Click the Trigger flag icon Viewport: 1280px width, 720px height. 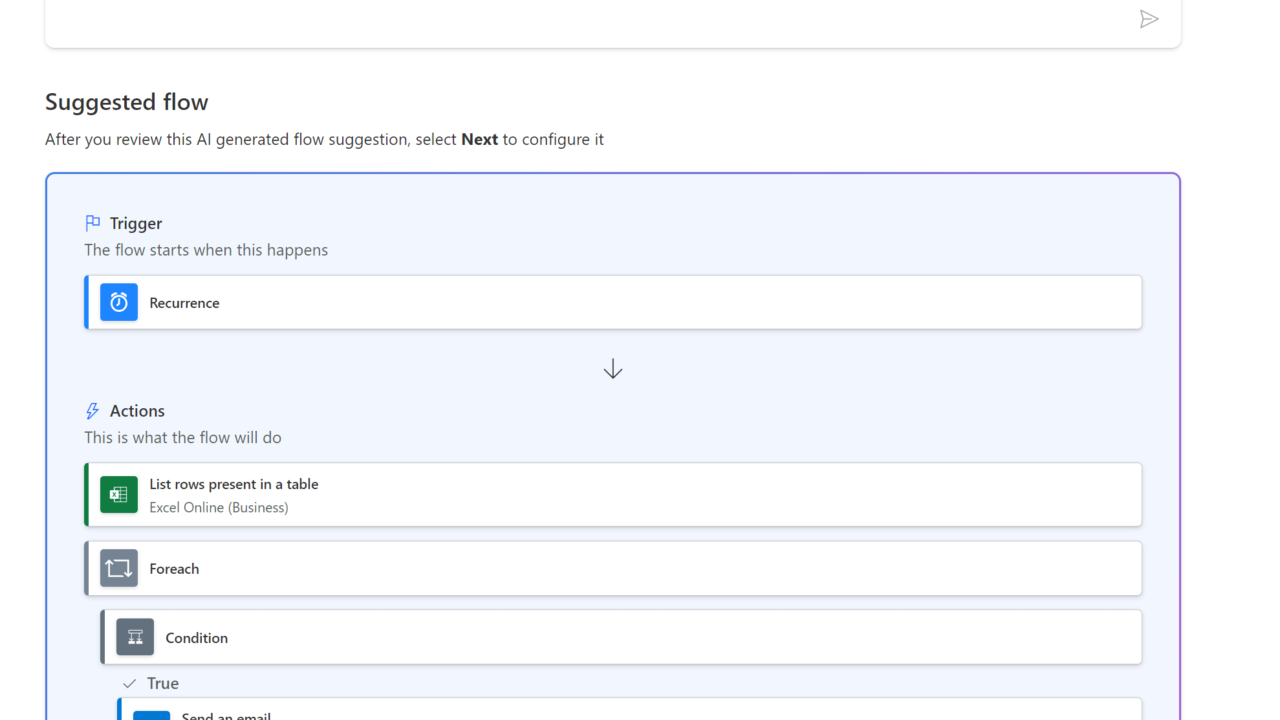(93, 223)
